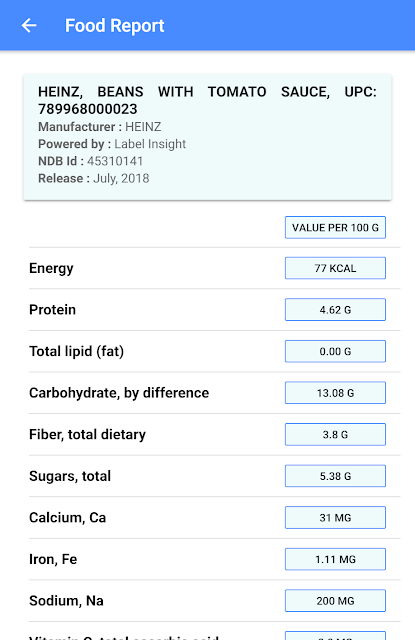Select the Protein row label

pyautogui.click(x=52, y=310)
